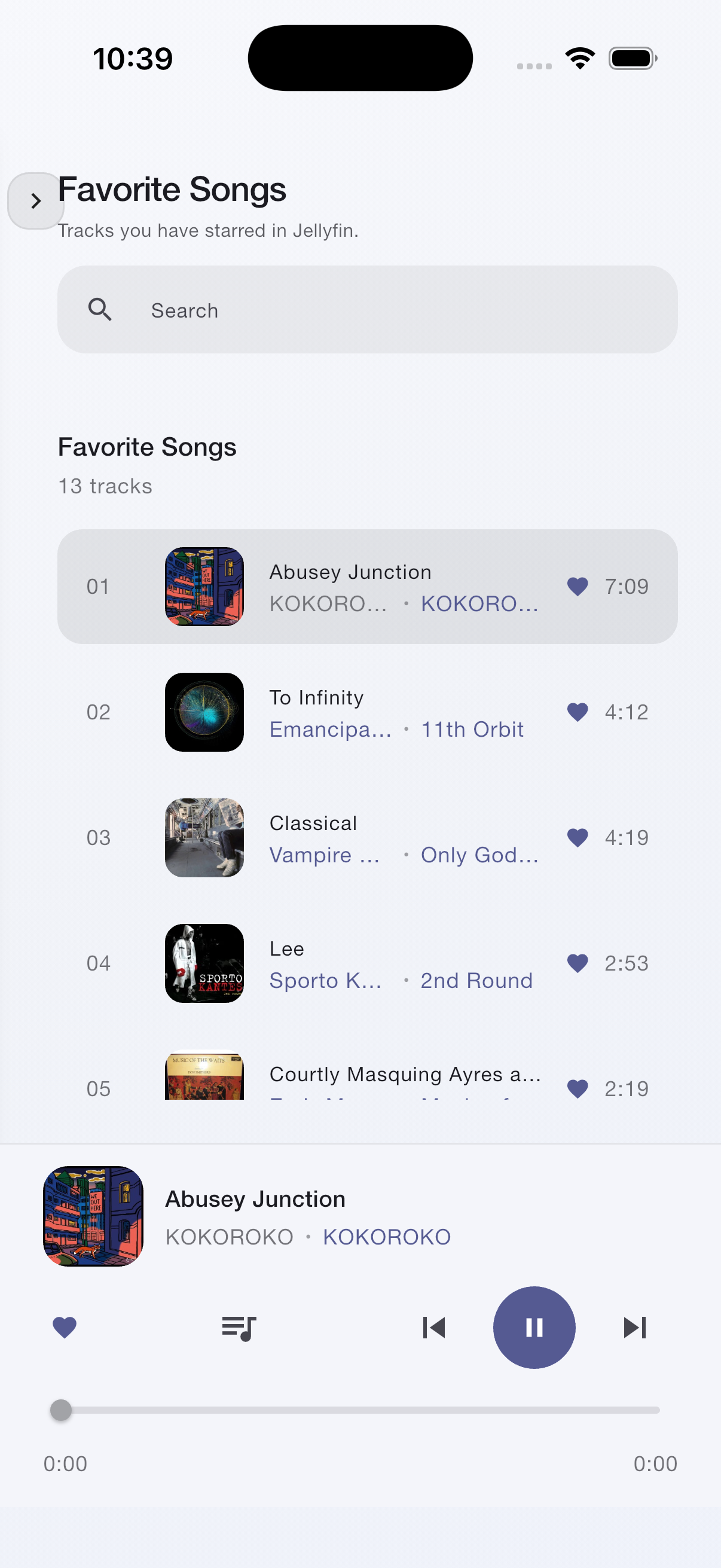The height and width of the screenshot is (1568, 721).
Task: Expand the sidebar with the chevron button
Action: click(x=35, y=201)
